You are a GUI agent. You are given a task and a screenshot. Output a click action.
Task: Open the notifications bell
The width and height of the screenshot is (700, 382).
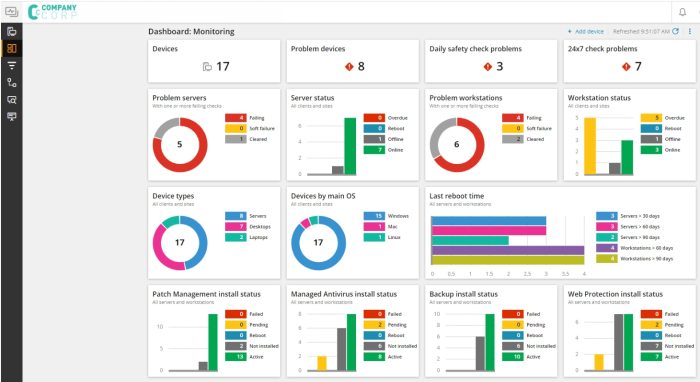pyautogui.click(x=682, y=12)
